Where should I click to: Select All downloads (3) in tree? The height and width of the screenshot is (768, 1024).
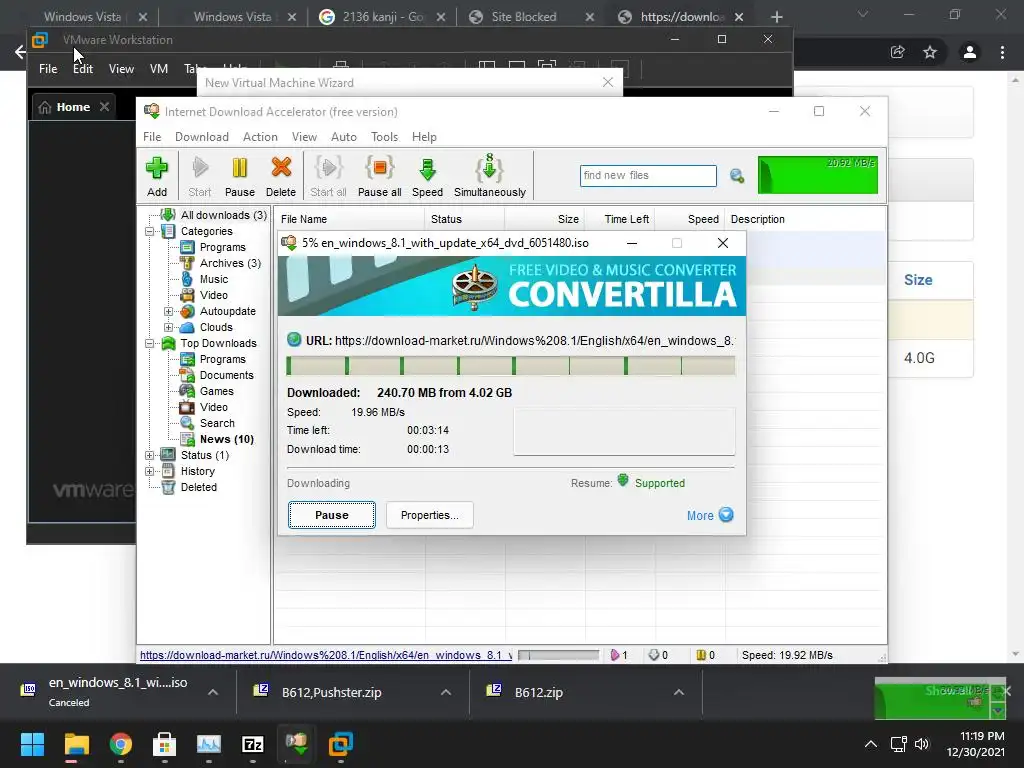point(223,215)
